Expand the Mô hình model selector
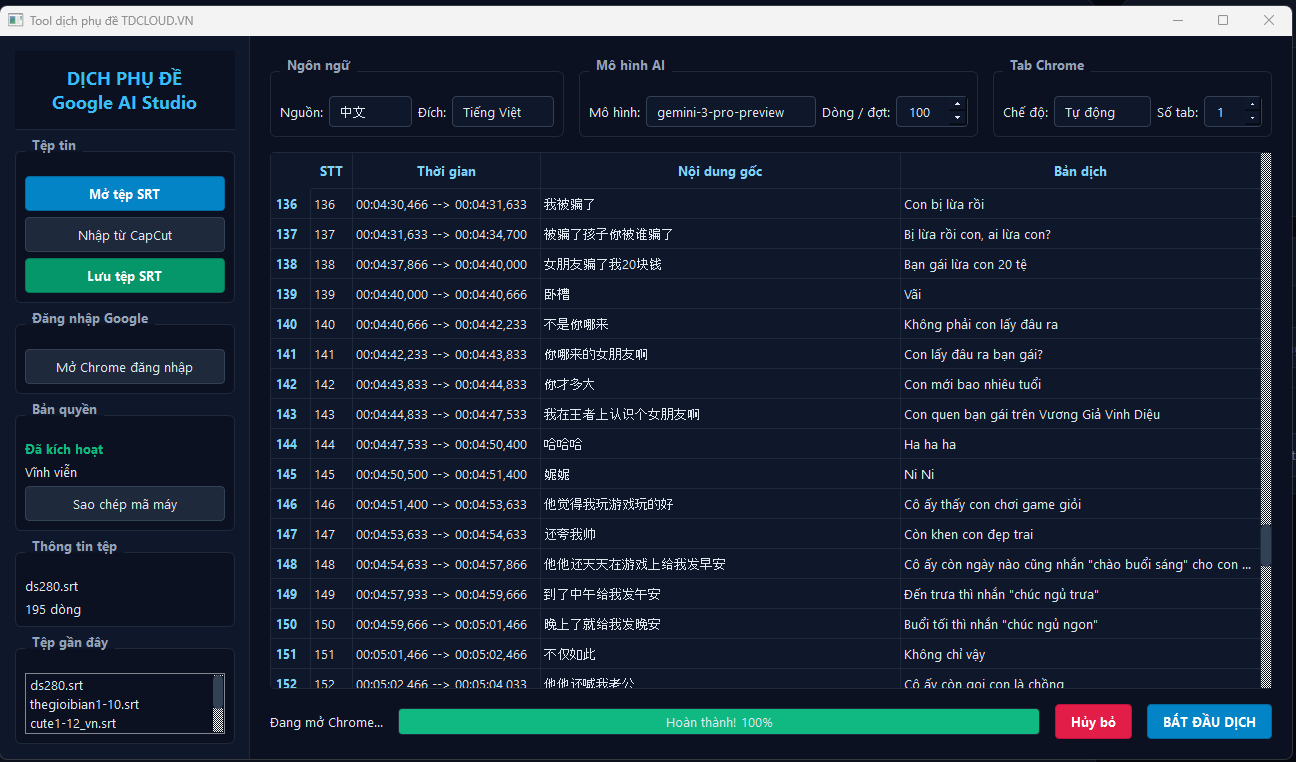This screenshot has height=762, width=1296. (730, 112)
